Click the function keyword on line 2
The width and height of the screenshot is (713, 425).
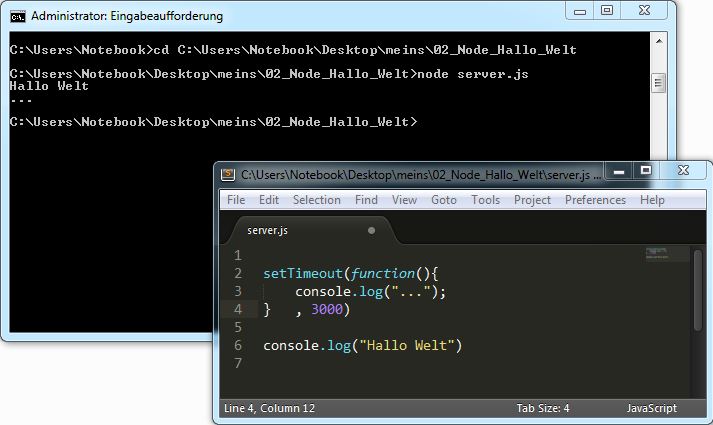(x=382, y=273)
